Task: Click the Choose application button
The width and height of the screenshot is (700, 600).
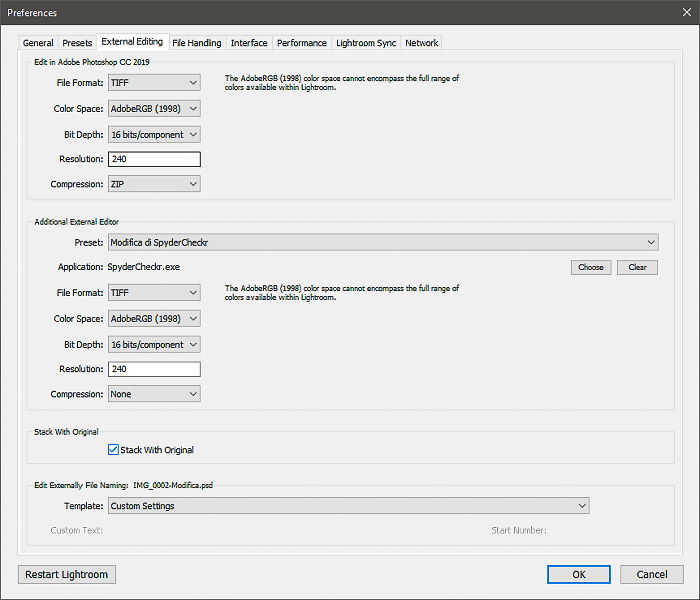Action: click(x=591, y=267)
